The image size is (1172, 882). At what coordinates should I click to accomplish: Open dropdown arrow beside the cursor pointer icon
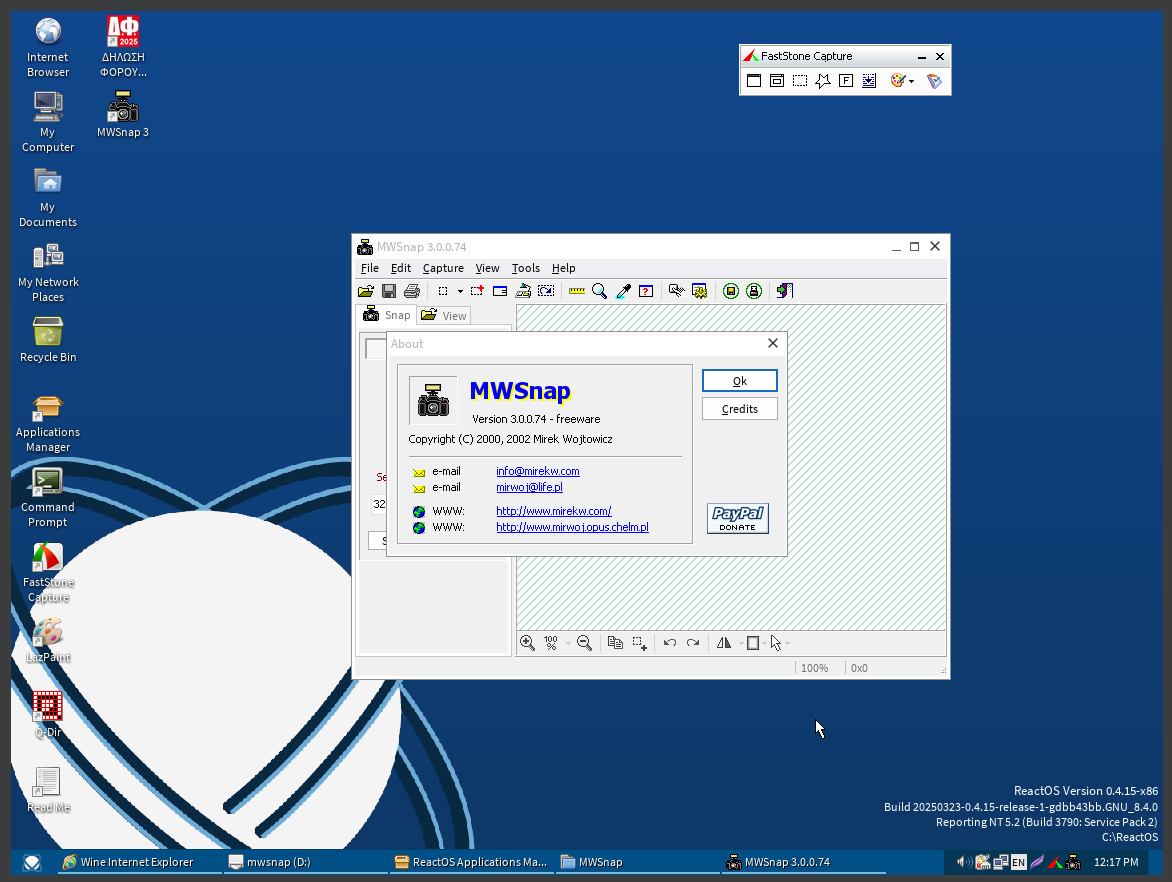click(x=787, y=643)
